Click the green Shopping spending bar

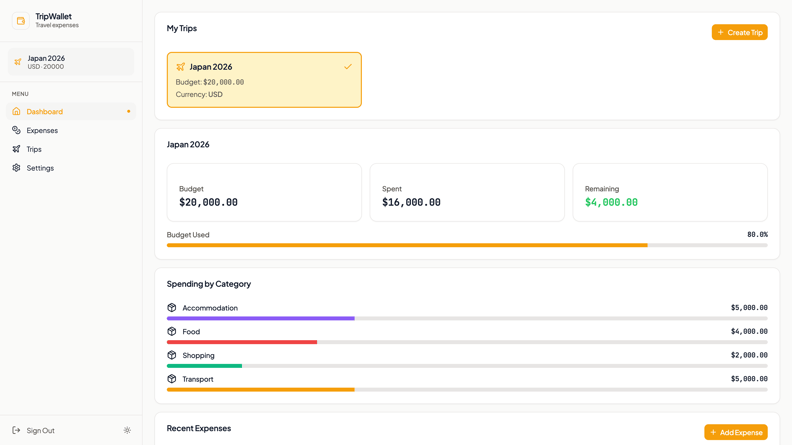pos(205,366)
